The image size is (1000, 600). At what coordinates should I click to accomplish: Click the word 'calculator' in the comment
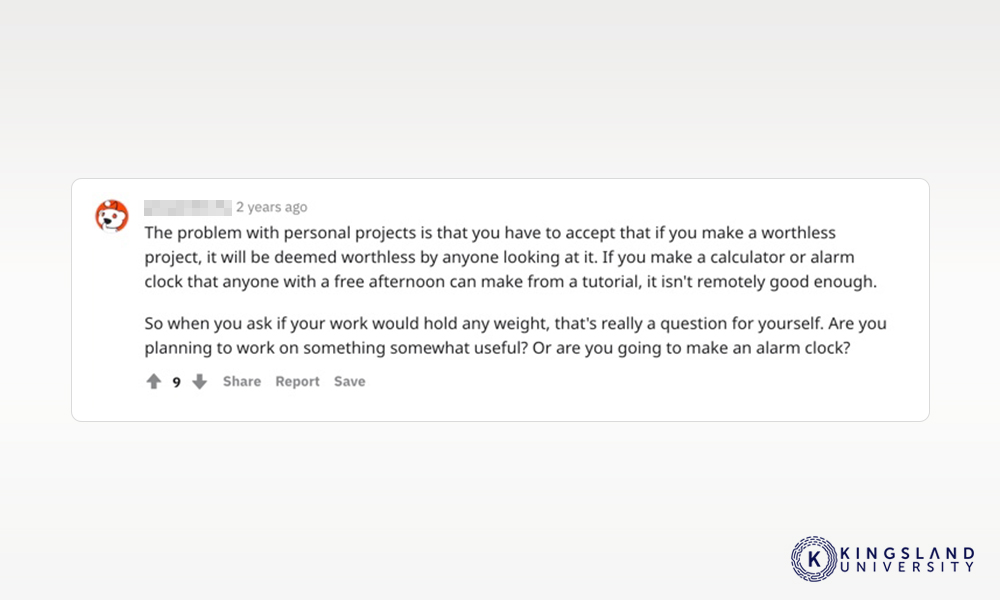[747, 257]
